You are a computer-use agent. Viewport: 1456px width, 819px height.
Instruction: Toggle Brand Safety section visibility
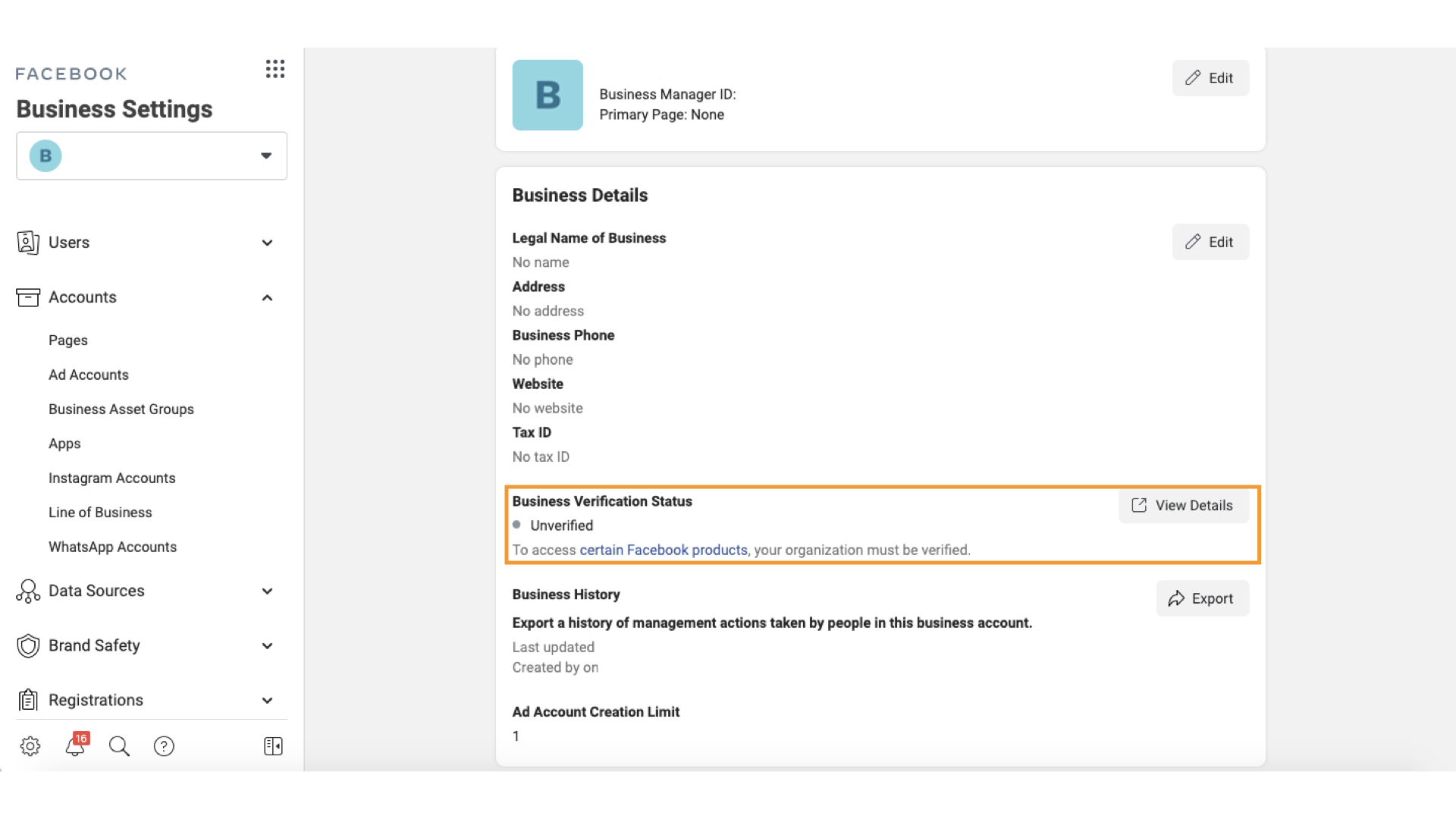[x=266, y=645]
